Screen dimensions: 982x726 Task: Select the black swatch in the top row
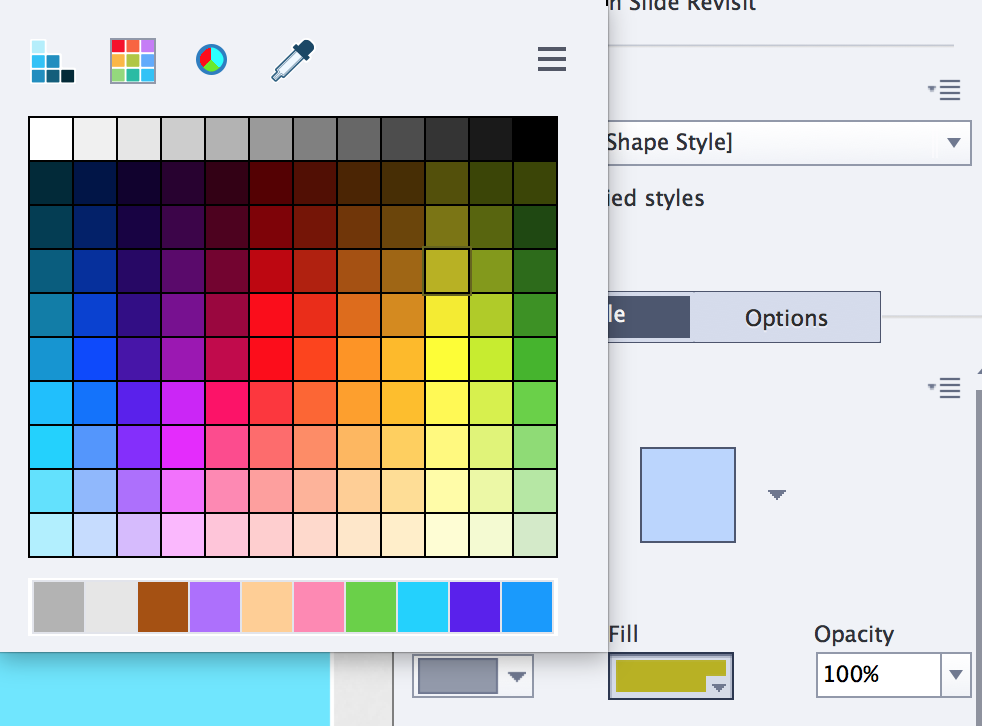(x=535, y=138)
